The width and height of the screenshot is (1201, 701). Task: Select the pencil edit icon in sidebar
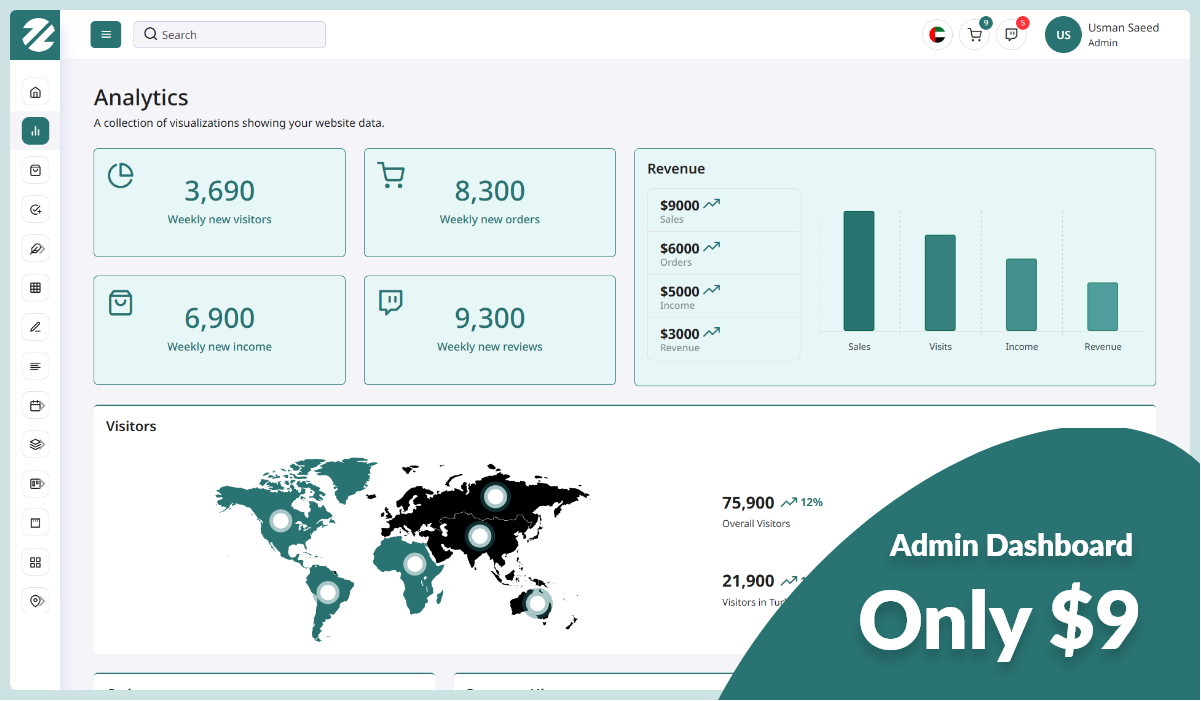(35, 326)
